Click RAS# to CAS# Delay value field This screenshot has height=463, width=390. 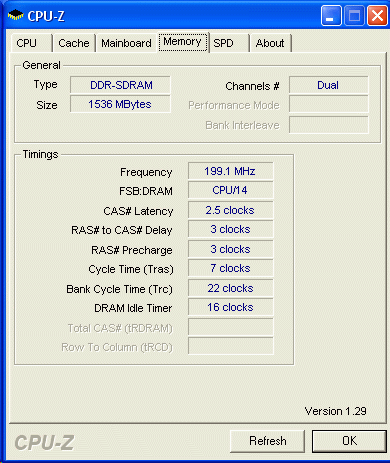click(x=230, y=229)
